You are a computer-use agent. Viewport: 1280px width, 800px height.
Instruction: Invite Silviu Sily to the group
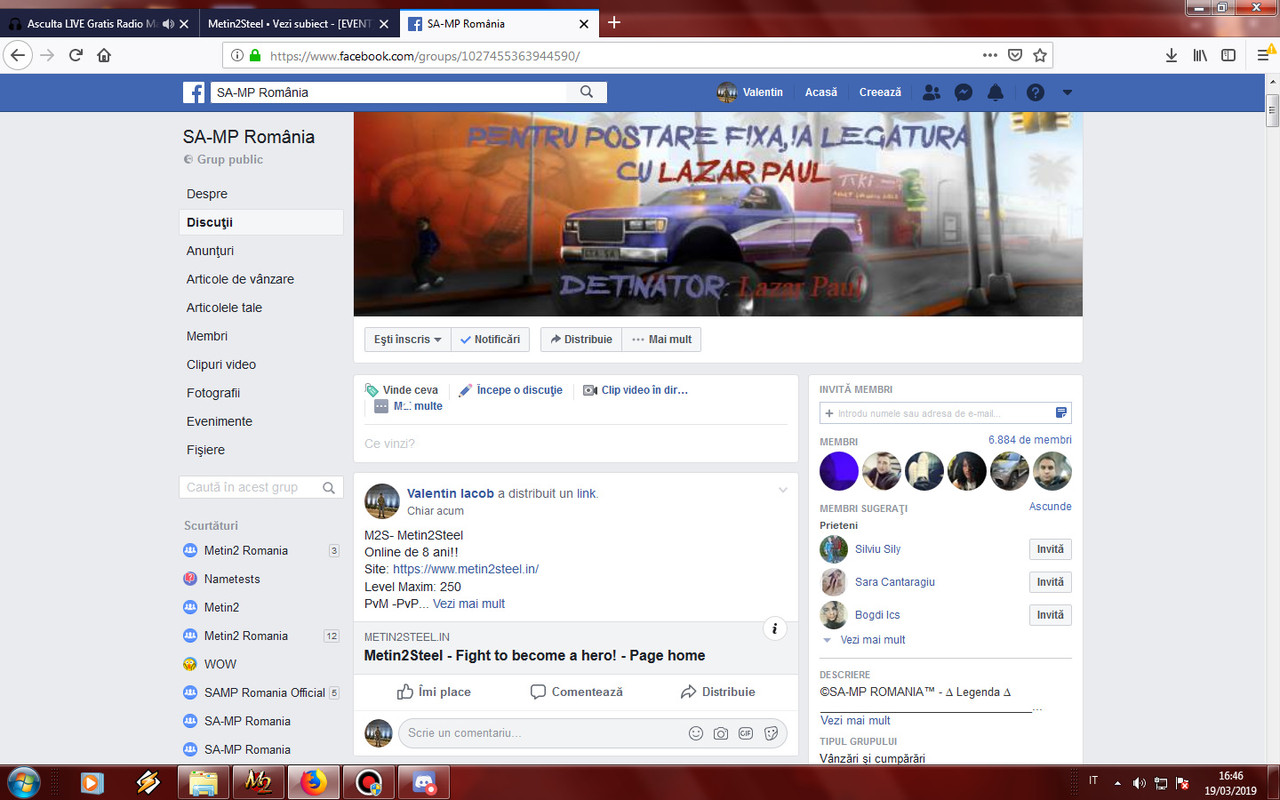(x=1050, y=549)
